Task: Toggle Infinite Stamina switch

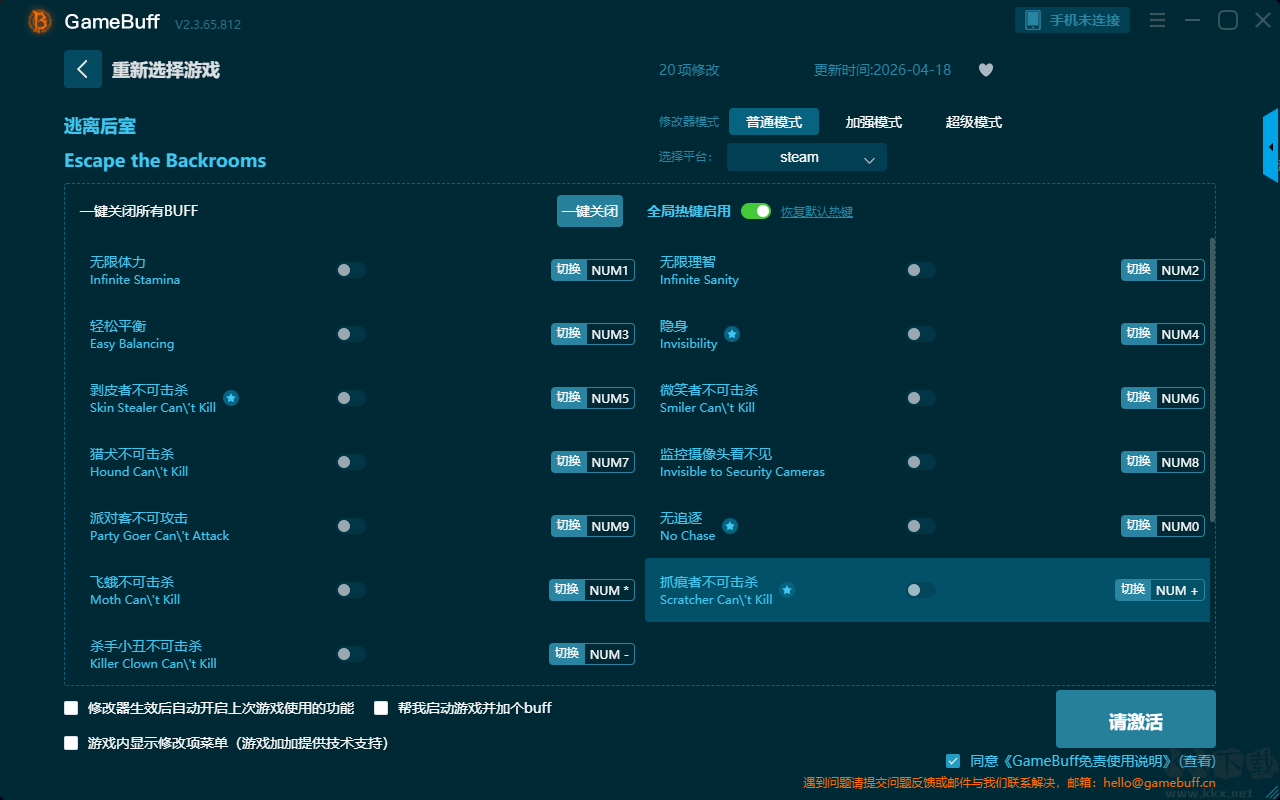Action: click(351, 270)
